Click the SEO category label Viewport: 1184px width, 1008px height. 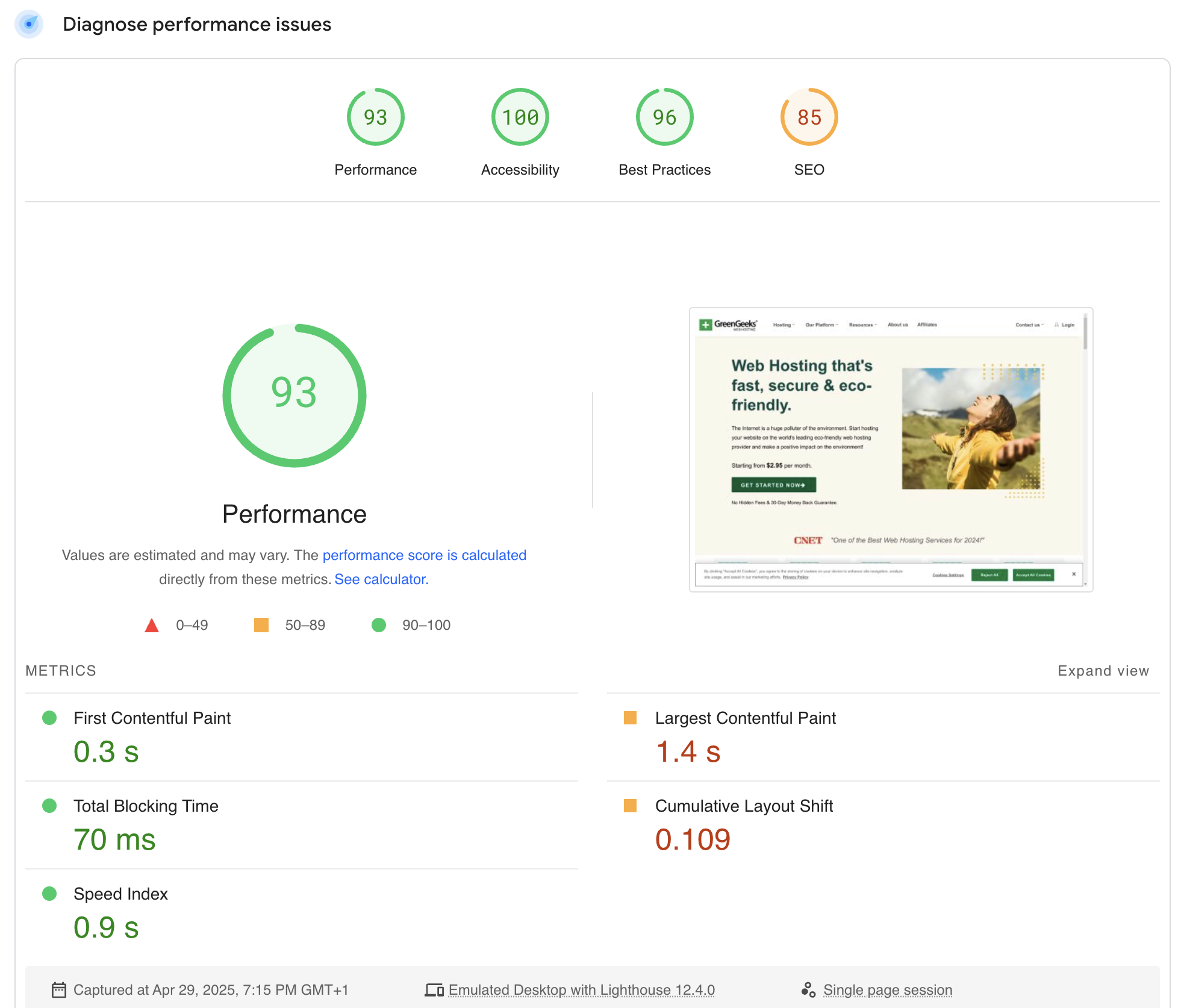click(809, 170)
